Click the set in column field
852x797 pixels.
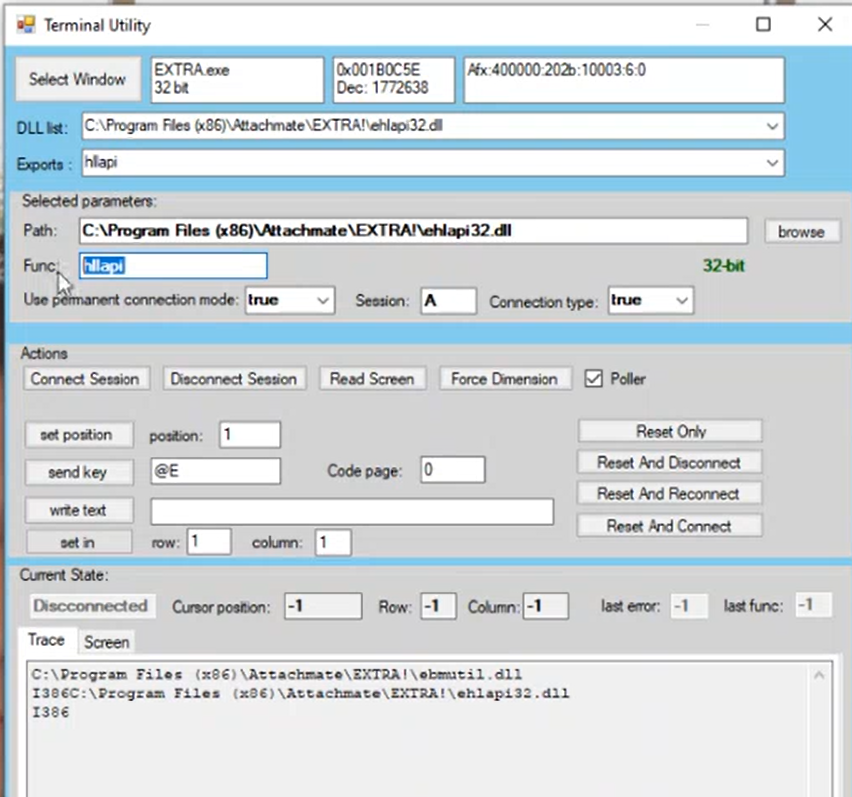pyautogui.click(x=333, y=543)
